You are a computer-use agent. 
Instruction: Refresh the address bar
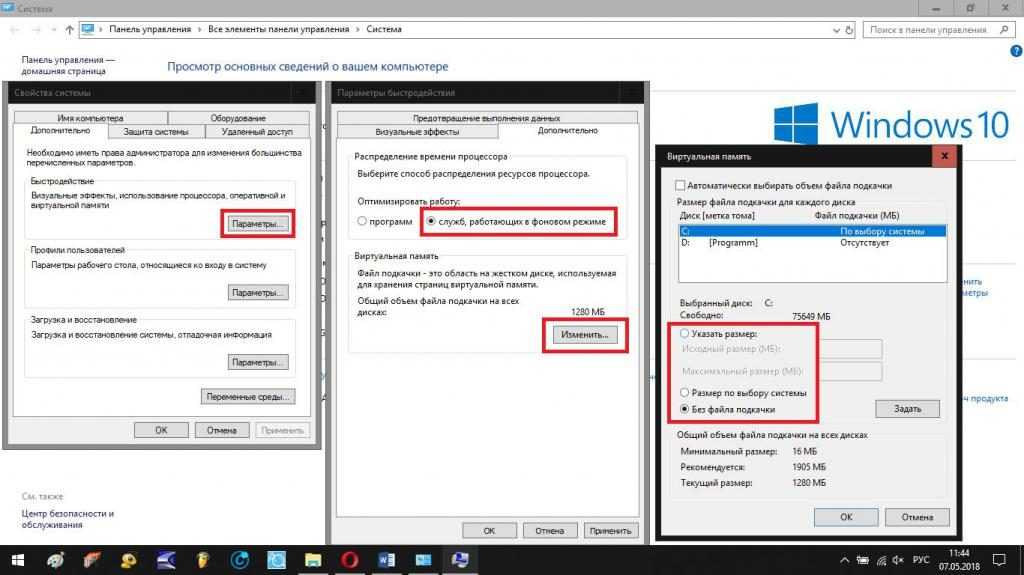coord(849,30)
